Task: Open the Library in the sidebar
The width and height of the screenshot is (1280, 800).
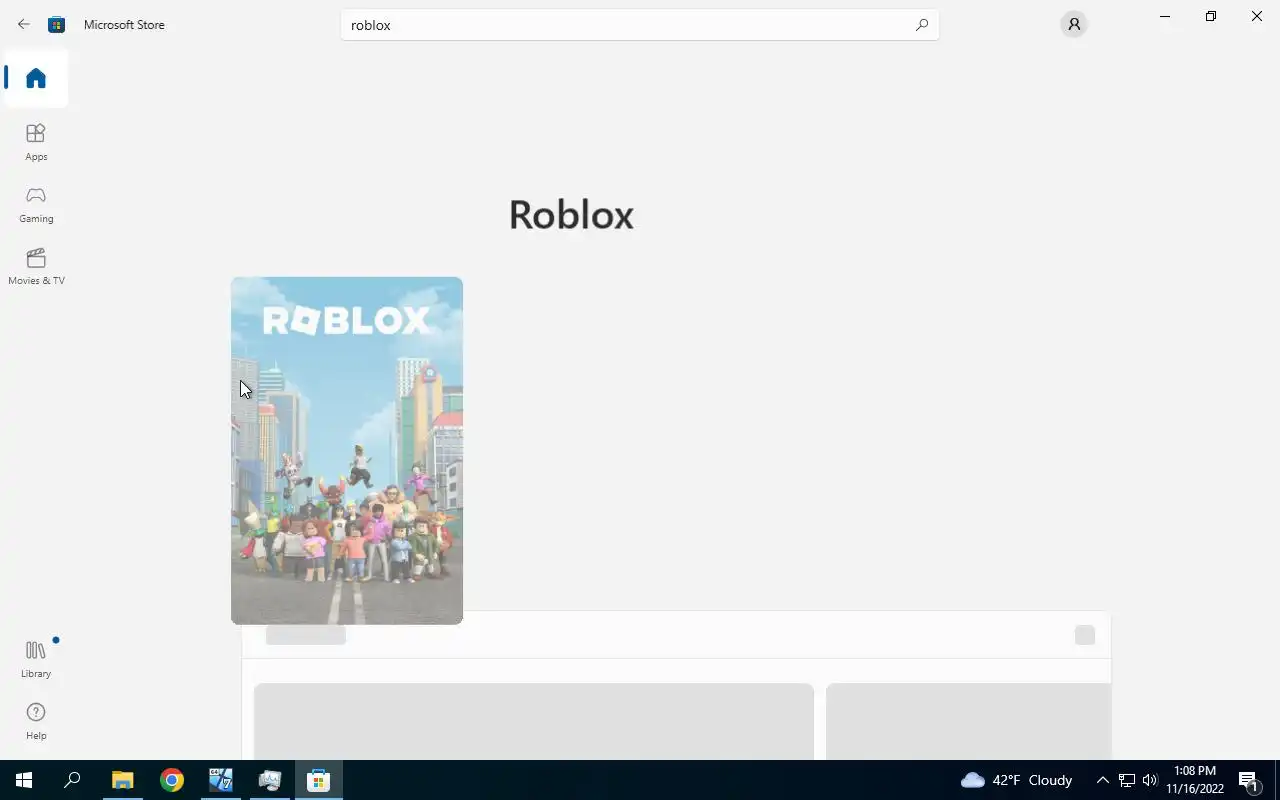Action: click(x=36, y=659)
